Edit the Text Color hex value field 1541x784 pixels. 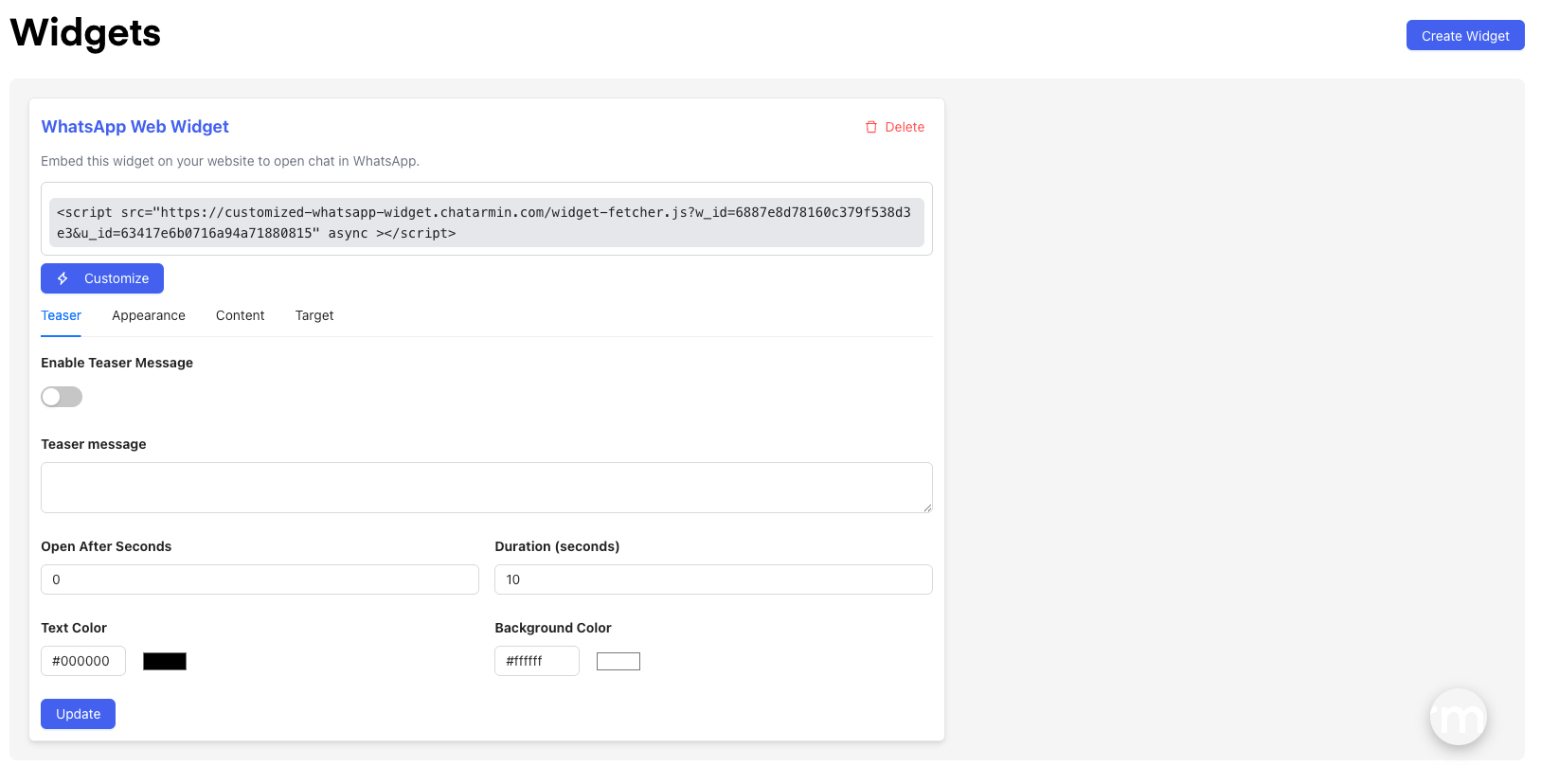(83, 661)
